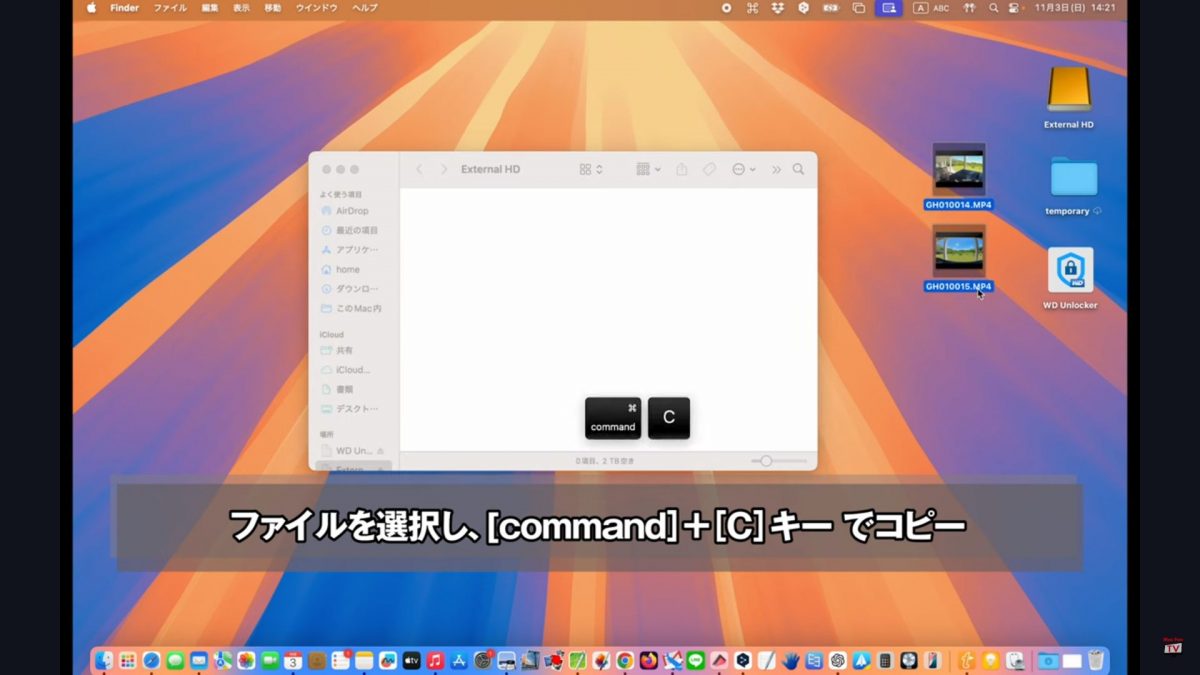Open FaceTime from the Dock

[270, 661]
